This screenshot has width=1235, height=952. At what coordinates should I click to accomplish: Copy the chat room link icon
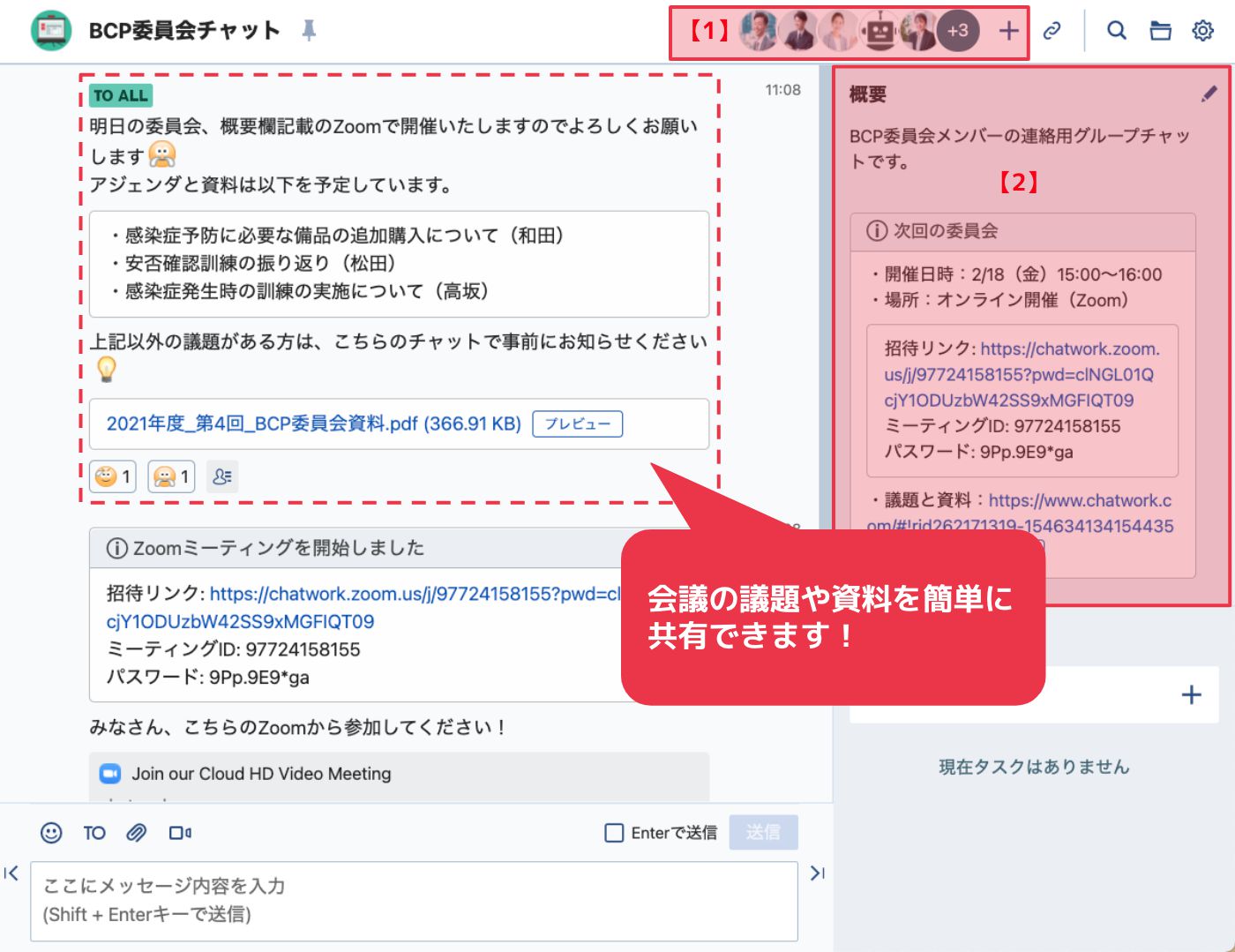click(1052, 31)
